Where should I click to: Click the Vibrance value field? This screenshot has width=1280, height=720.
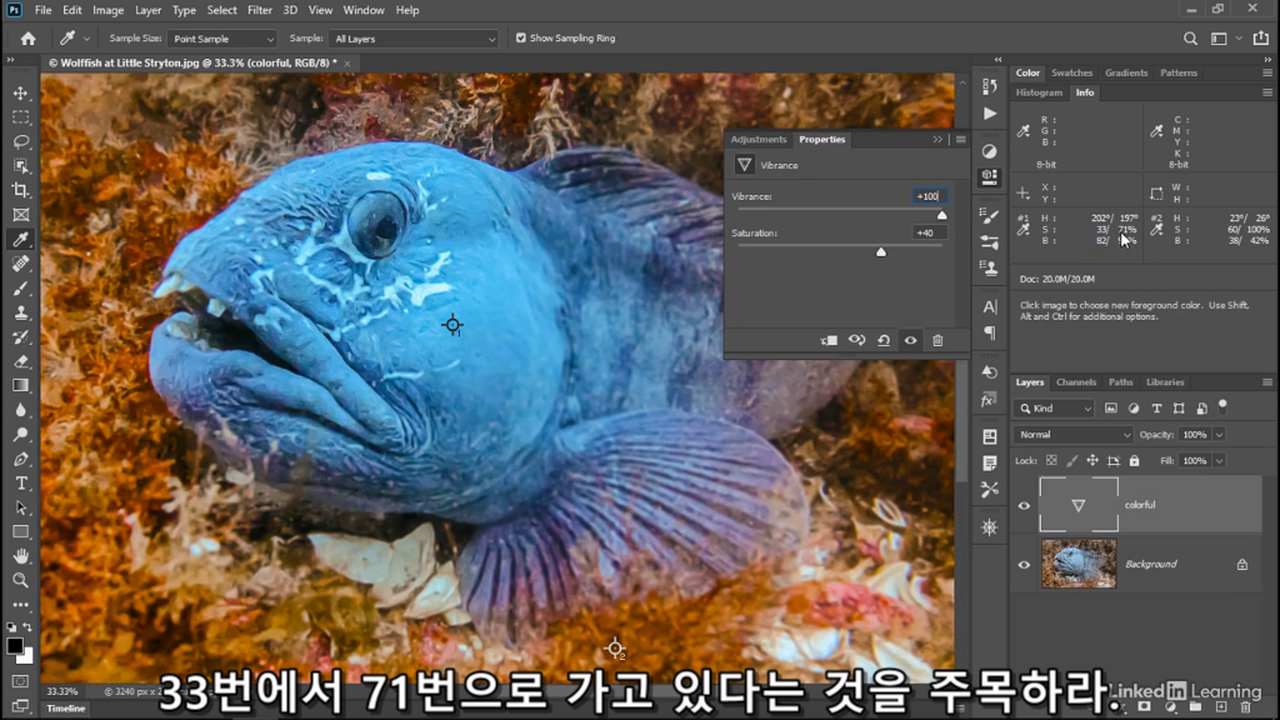coord(928,196)
